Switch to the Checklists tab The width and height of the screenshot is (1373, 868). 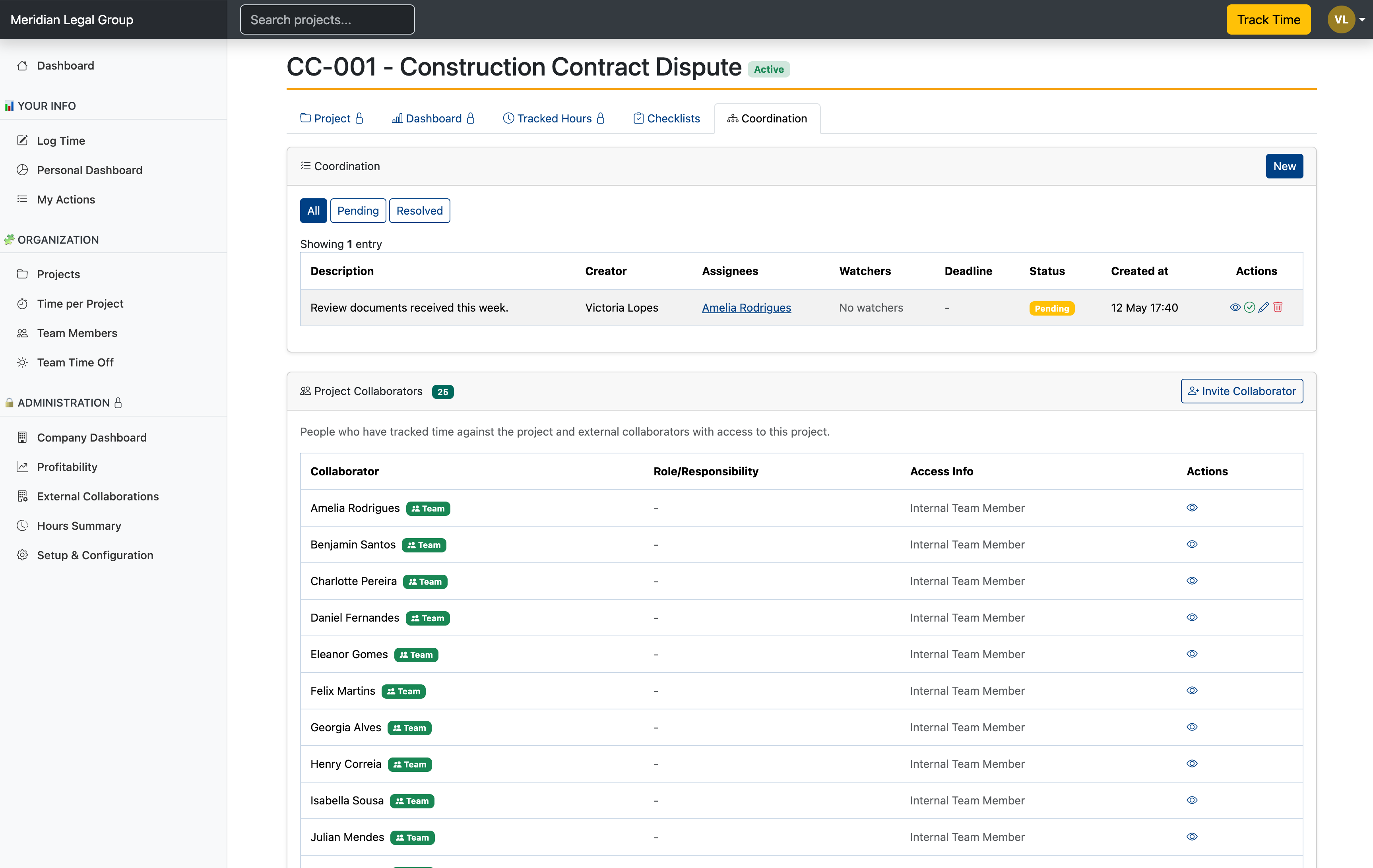(x=667, y=118)
